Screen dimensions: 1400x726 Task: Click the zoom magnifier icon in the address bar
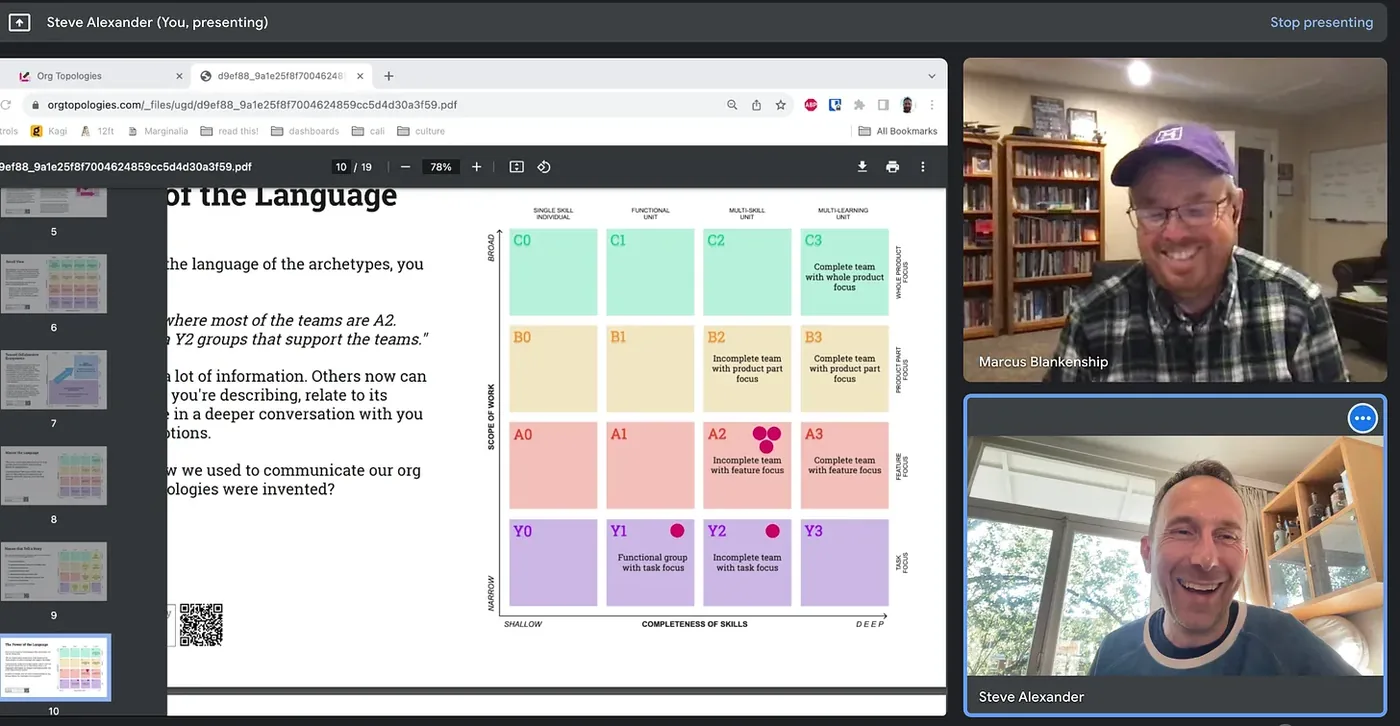pos(732,104)
